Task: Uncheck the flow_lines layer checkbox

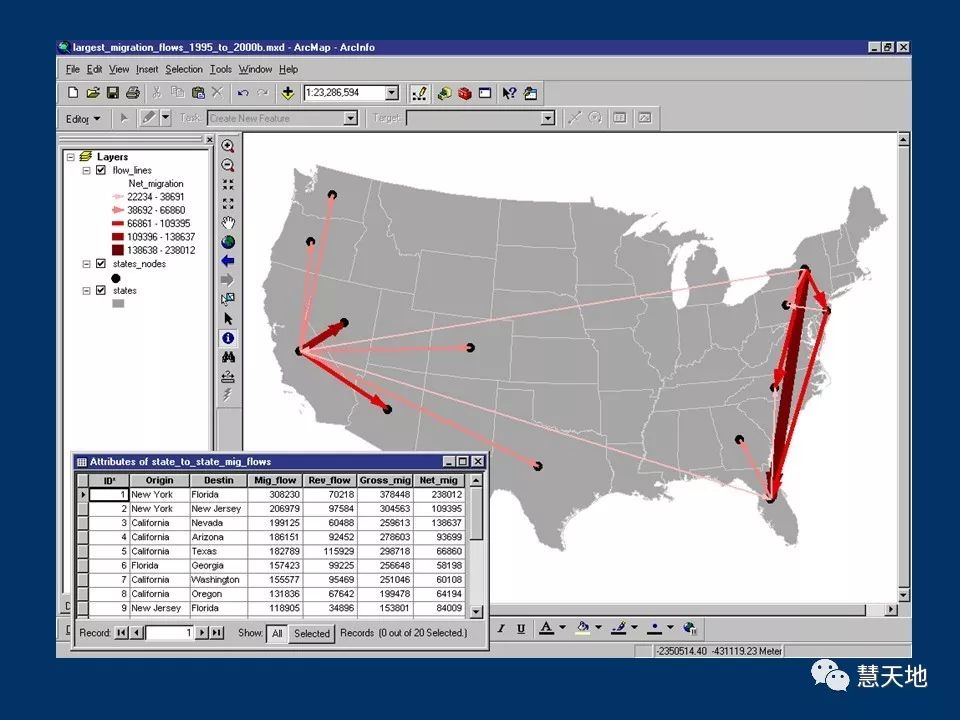Action: [101, 171]
